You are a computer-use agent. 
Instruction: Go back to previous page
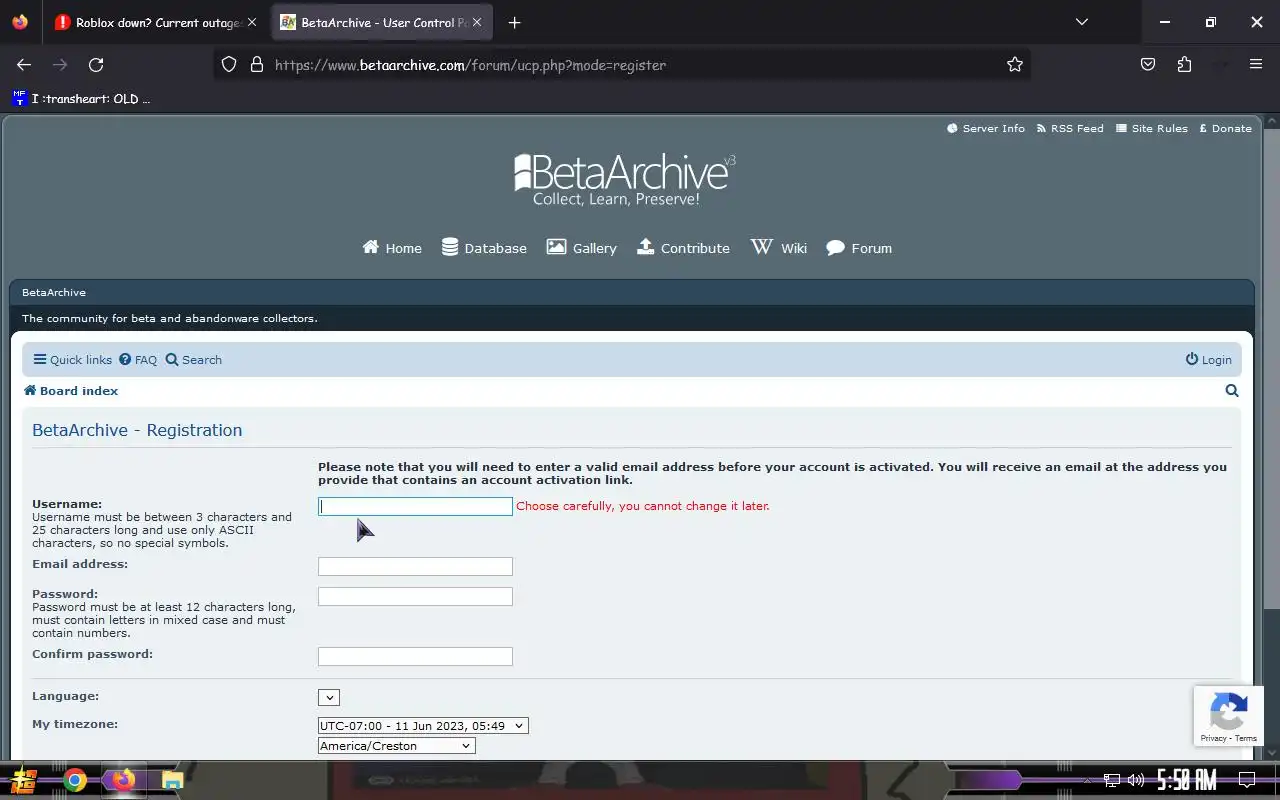[24, 65]
